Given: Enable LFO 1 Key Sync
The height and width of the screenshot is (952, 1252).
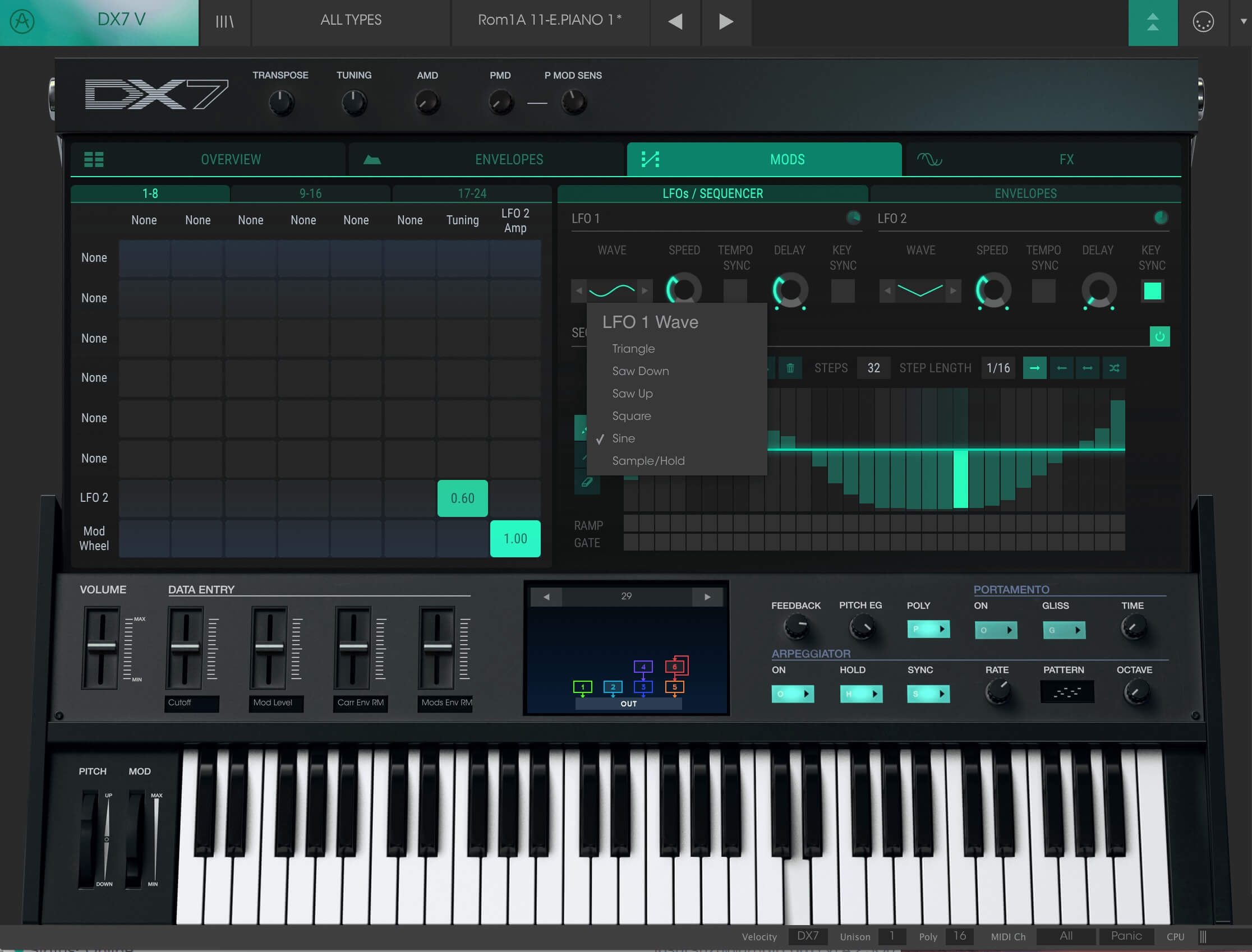Looking at the screenshot, I should tap(843, 290).
